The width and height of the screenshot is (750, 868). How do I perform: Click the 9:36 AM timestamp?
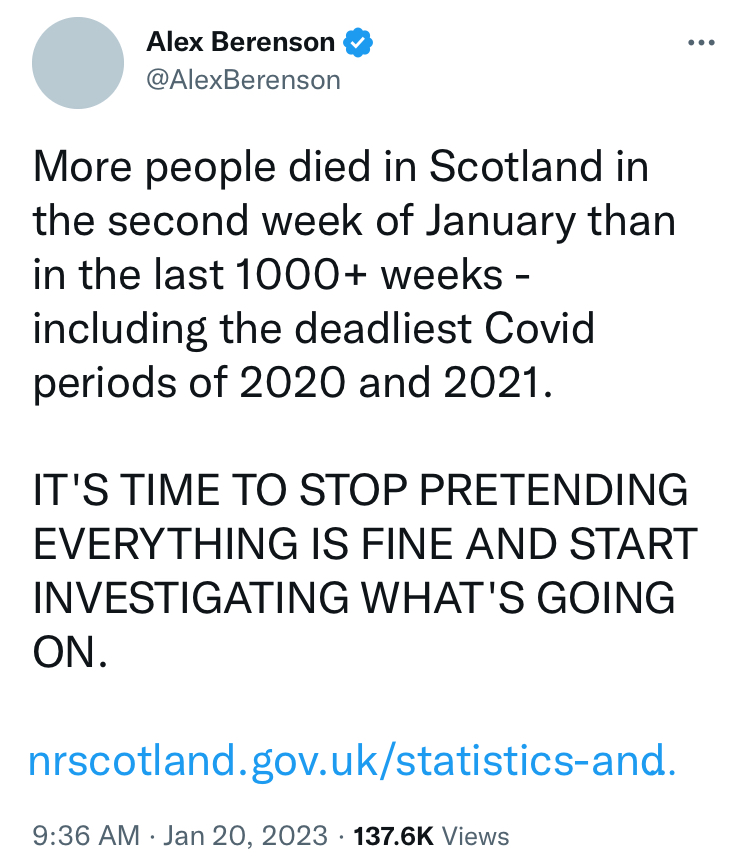click(x=86, y=836)
